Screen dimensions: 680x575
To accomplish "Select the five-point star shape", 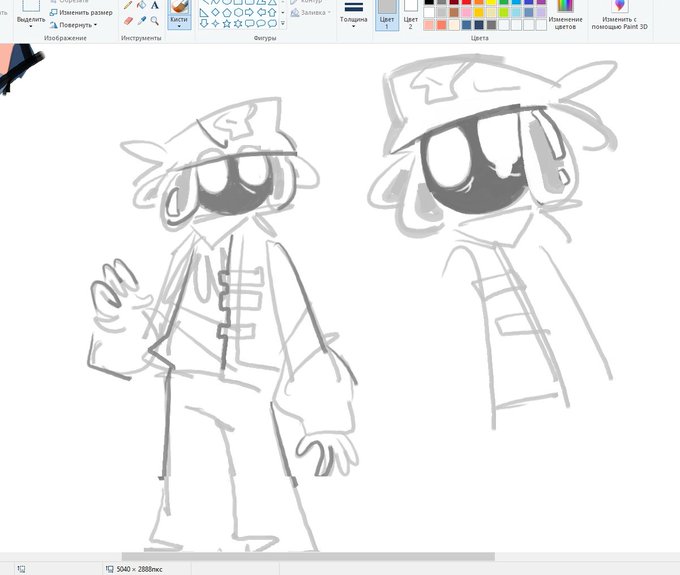I will pos(226,23).
